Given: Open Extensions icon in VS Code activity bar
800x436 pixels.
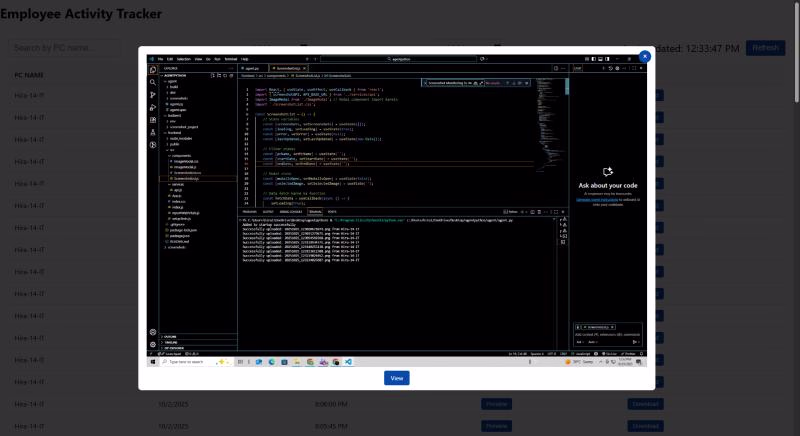Looking at the screenshot, I should point(153,120).
